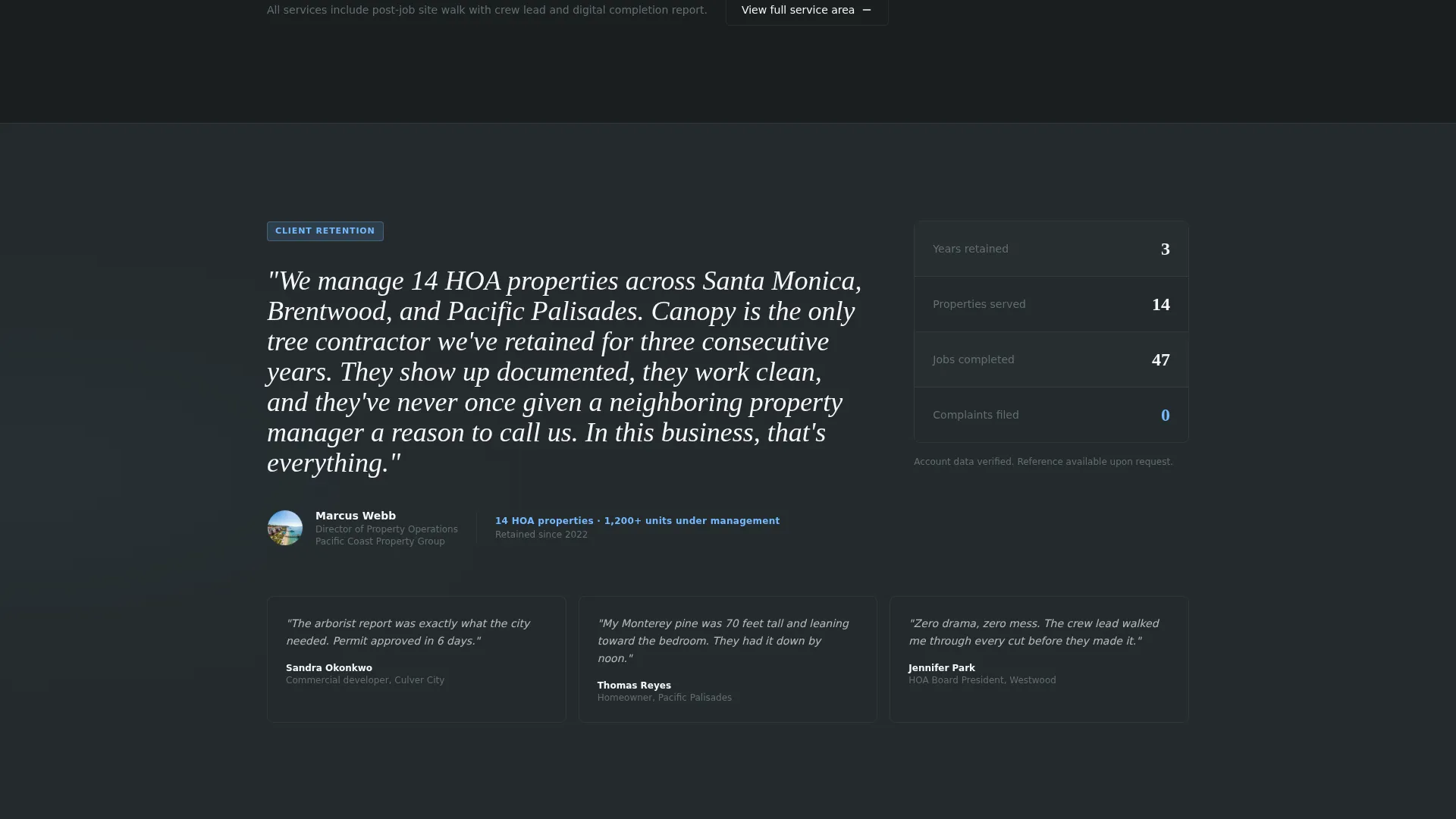Click the Marcus Webb name
The width and height of the screenshot is (1456, 819).
356,516
